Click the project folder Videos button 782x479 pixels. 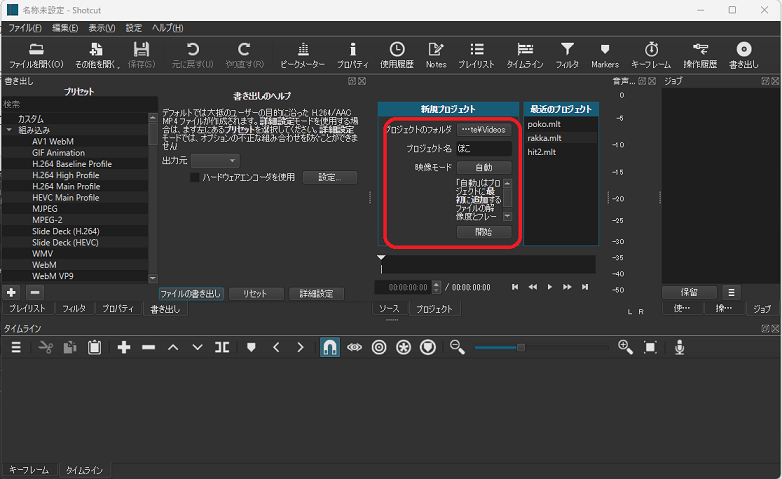click(484, 130)
